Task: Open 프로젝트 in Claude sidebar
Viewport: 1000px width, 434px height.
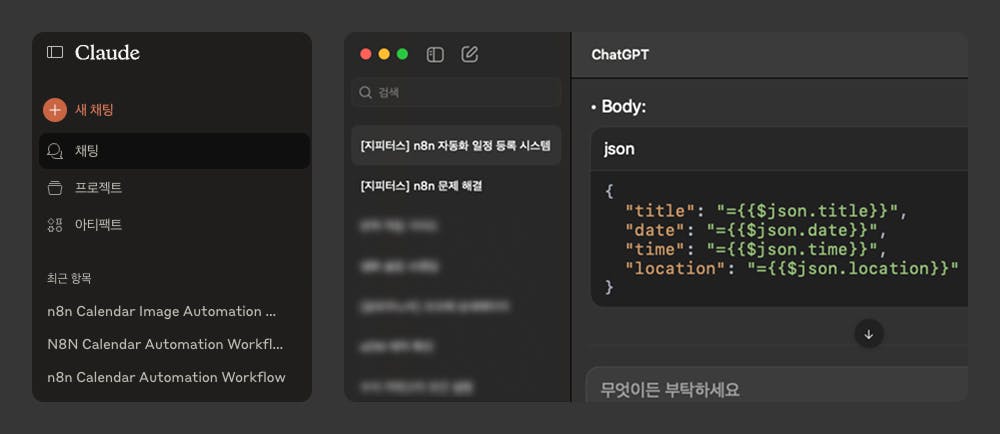Action: click(98, 188)
